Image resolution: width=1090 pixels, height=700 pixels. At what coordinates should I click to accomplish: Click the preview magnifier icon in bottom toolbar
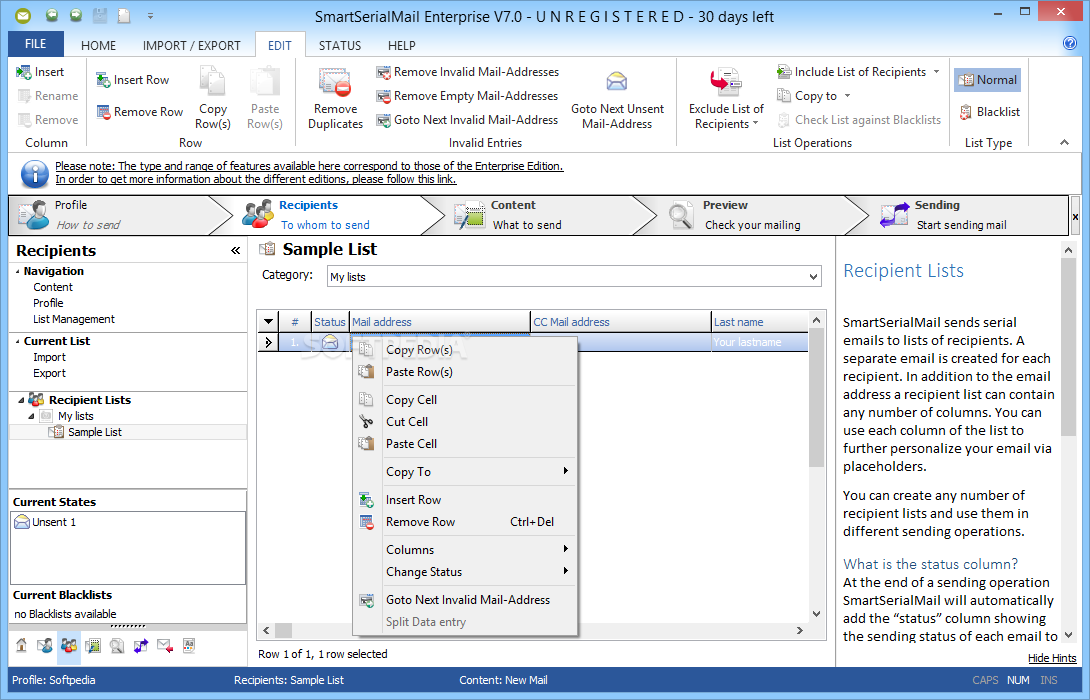[117, 646]
